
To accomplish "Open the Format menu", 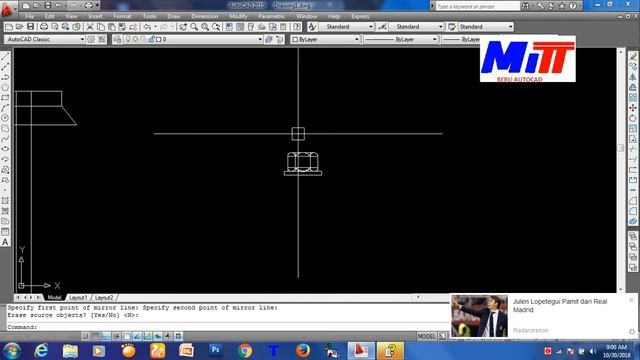I will (x=122, y=16).
